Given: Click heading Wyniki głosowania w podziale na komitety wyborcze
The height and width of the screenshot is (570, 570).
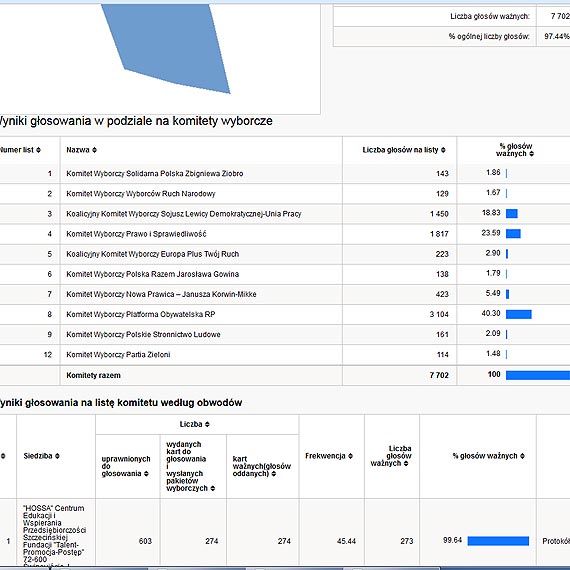Looking at the screenshot, I should (x=135, y=121).
